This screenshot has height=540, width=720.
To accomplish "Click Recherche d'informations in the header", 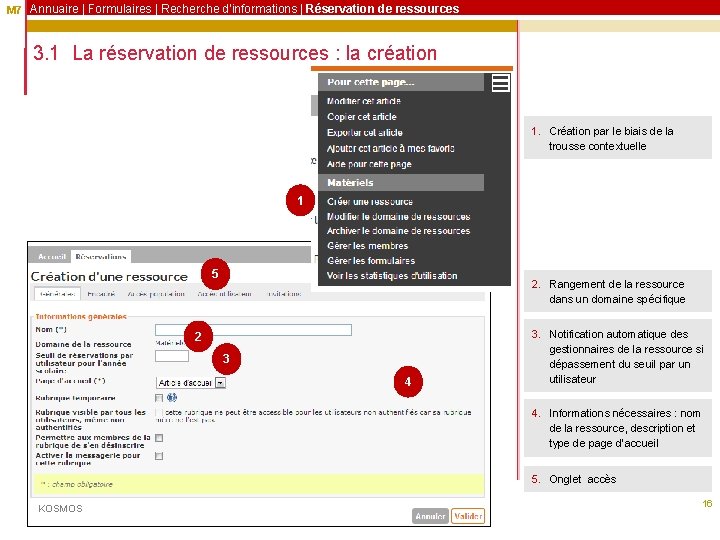I will tap(229, 9).
